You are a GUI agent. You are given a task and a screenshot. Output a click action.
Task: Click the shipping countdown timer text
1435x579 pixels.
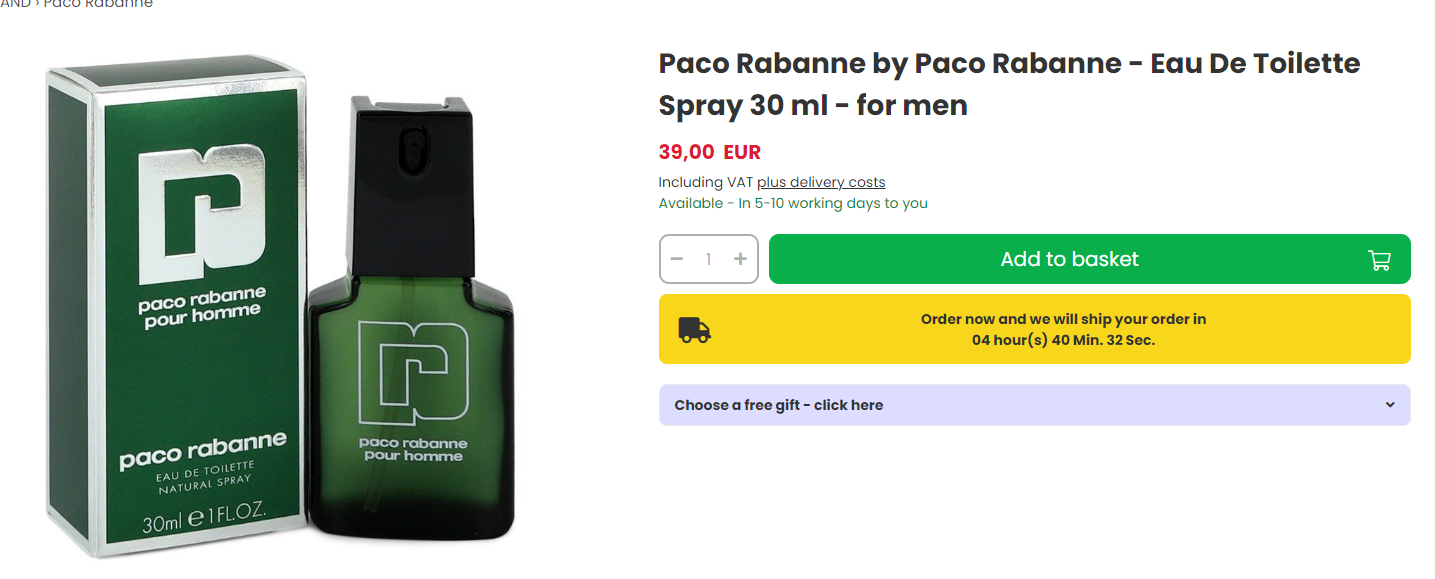[x=1063, y=340]
